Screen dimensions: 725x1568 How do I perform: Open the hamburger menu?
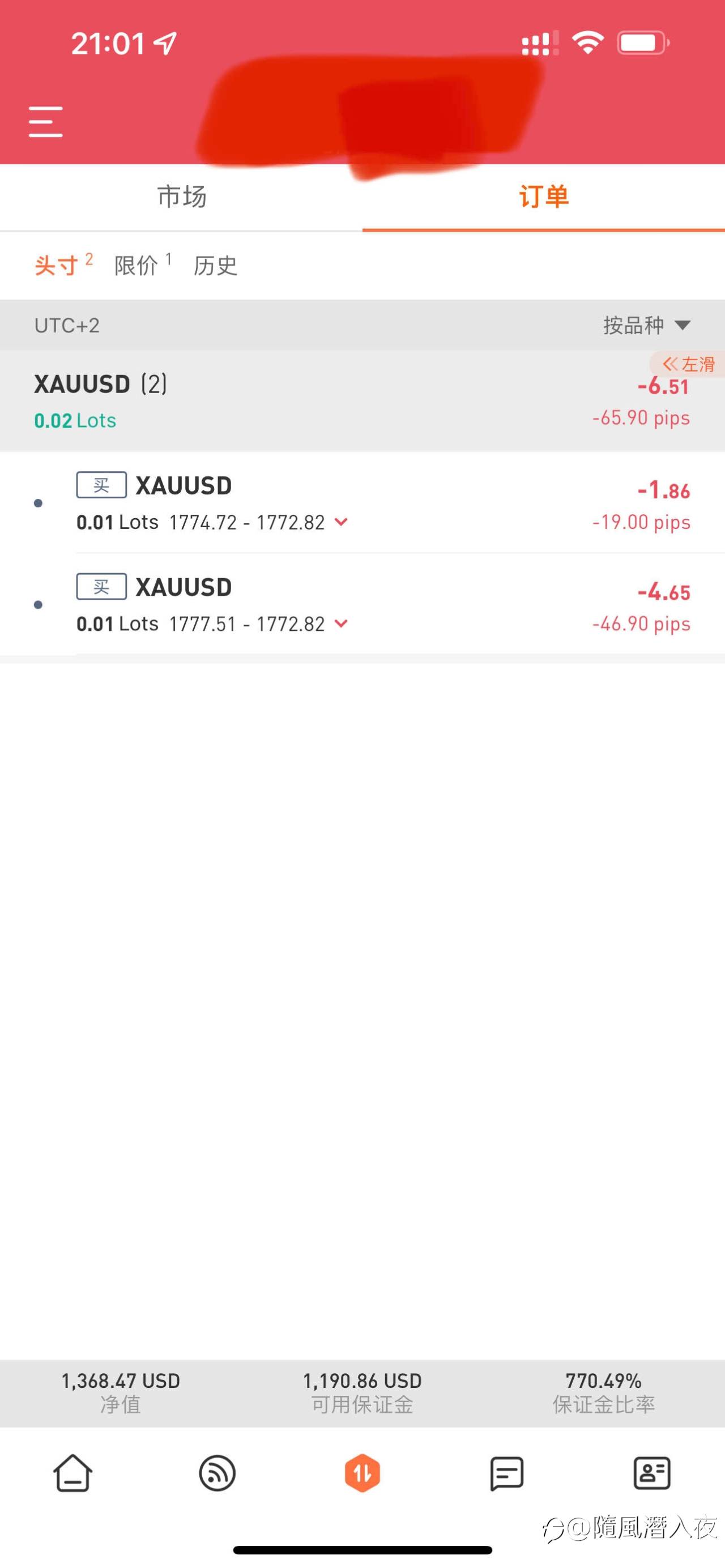(46, 121)
